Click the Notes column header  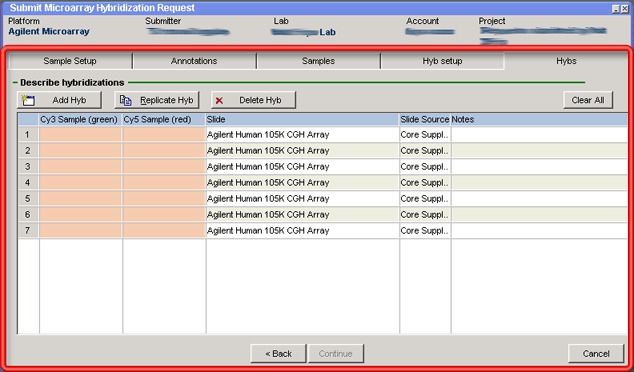pyautogui.click(x=539, y=120)
